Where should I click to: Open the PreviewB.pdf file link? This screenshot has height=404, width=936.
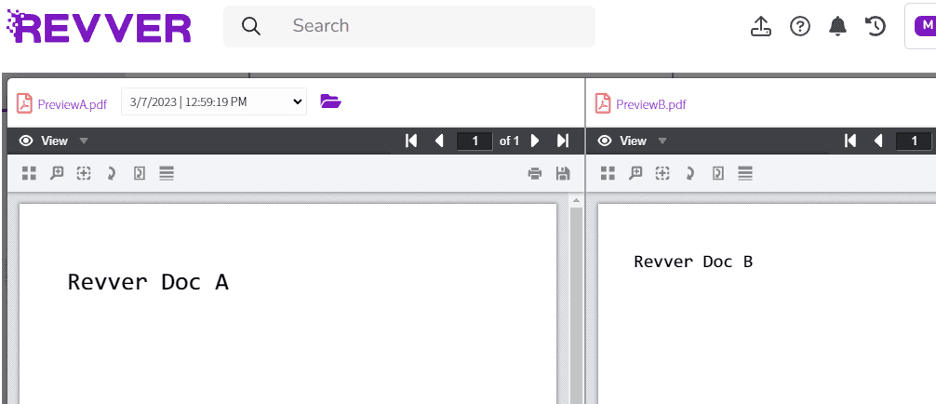650,104
